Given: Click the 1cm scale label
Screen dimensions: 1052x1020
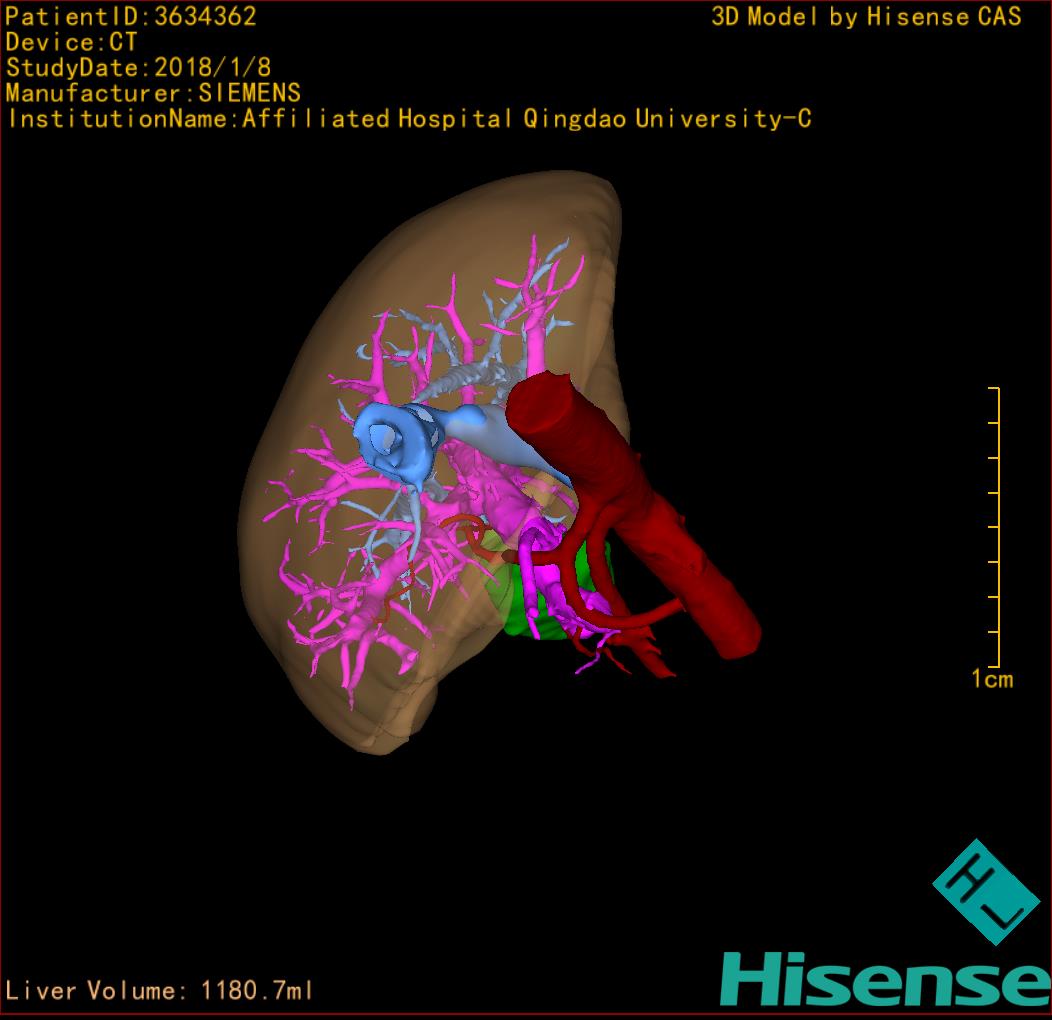Looking at the screenshot, I should [992, 680].
